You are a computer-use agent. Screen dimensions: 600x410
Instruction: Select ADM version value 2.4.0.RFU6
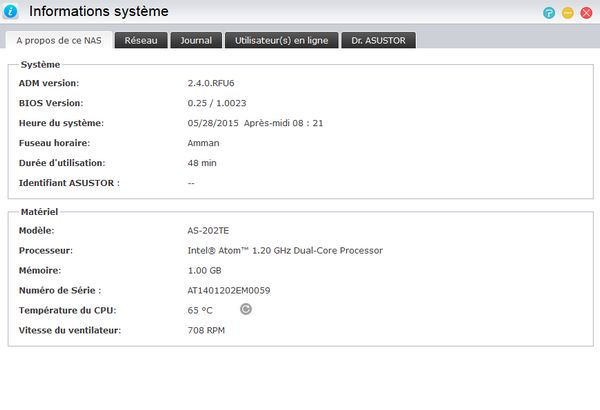pyautogui.click(x=211, y=83)
